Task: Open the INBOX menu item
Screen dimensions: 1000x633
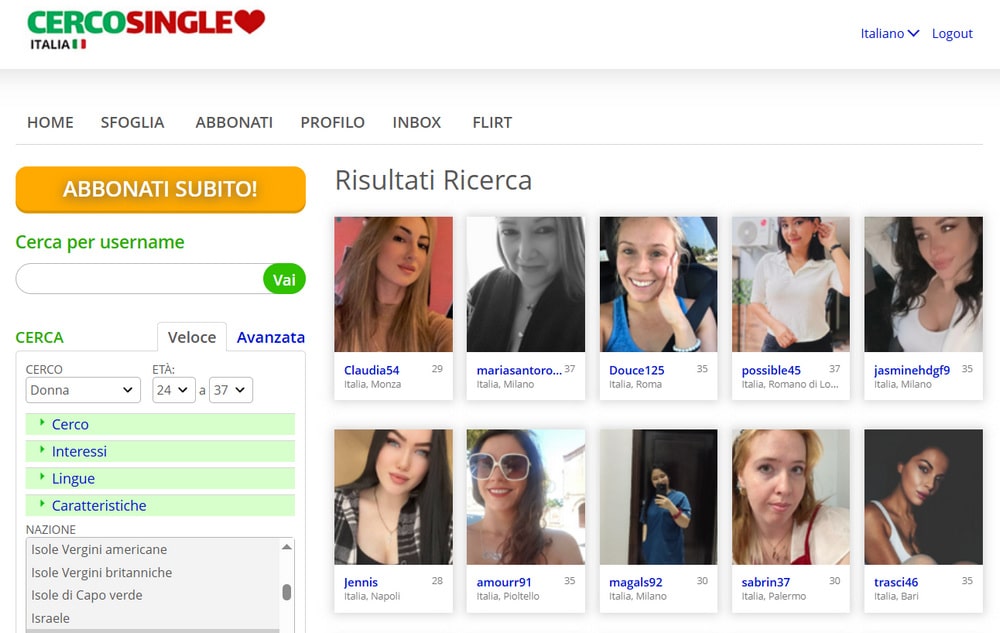Action: [417, 122]
